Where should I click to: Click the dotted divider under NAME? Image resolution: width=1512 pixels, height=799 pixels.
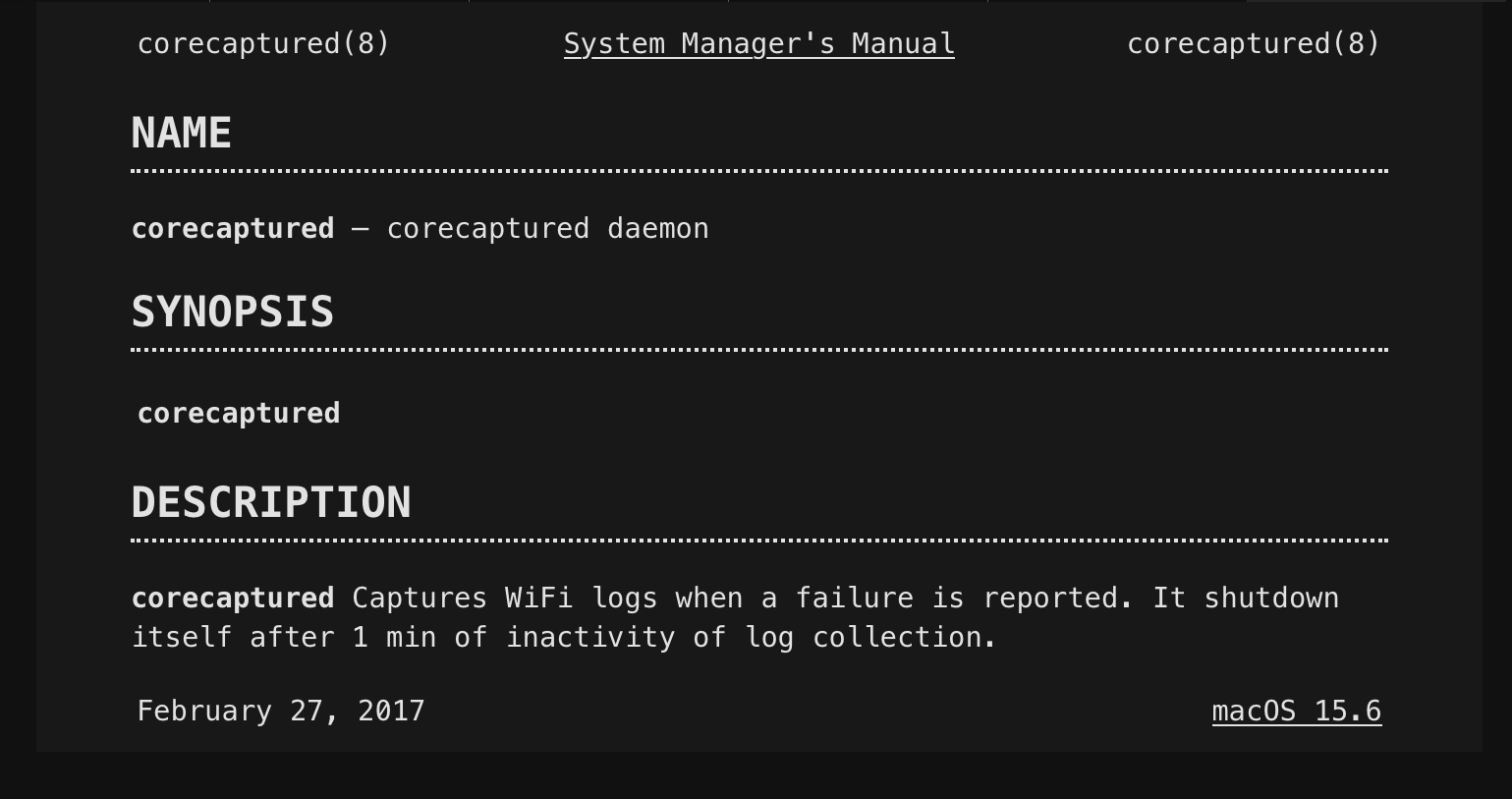click(758, 171)
